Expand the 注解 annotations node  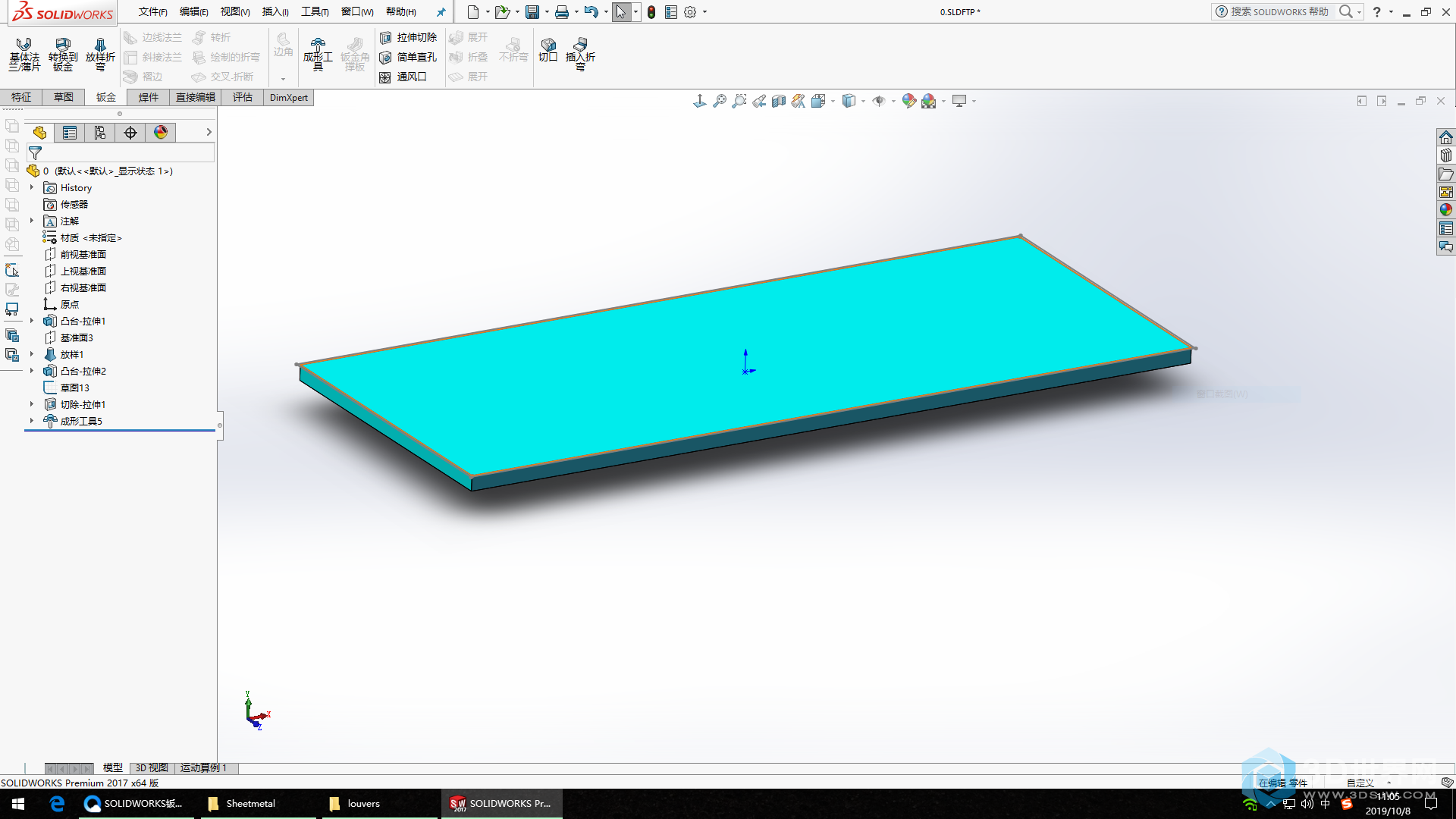pyautogui.click(x=32, y=221)
